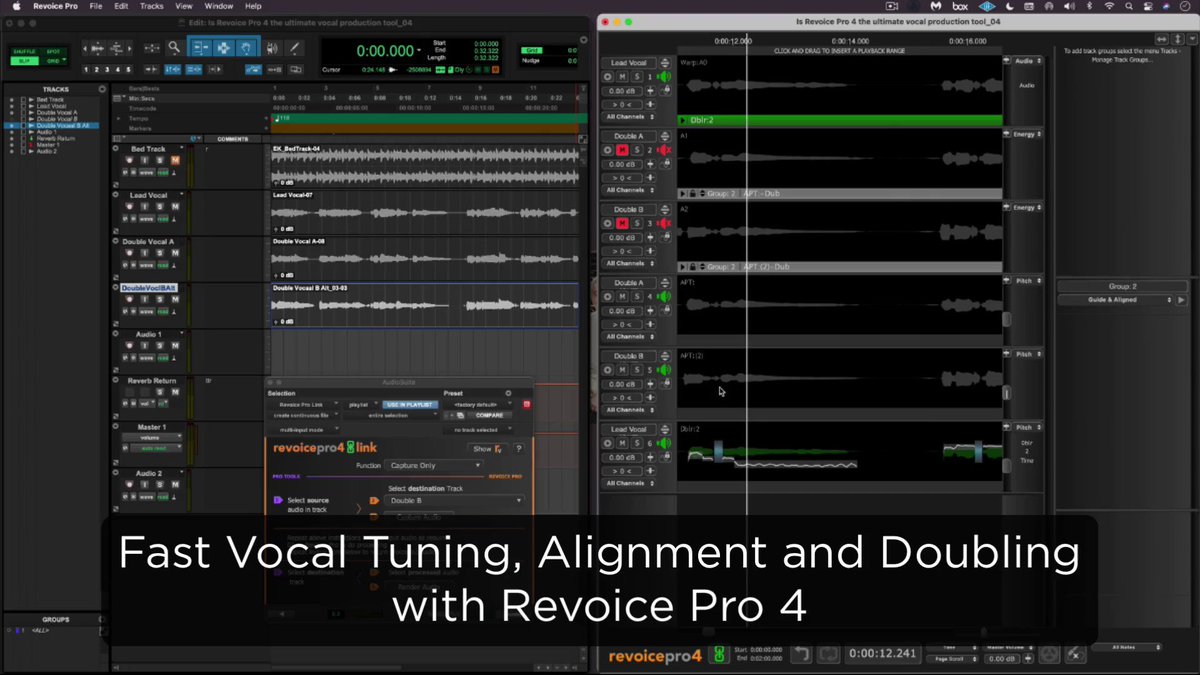Recall zoom preset 1
The height and width of the screenshot is (675, 1200).
(x=88, y=69)
